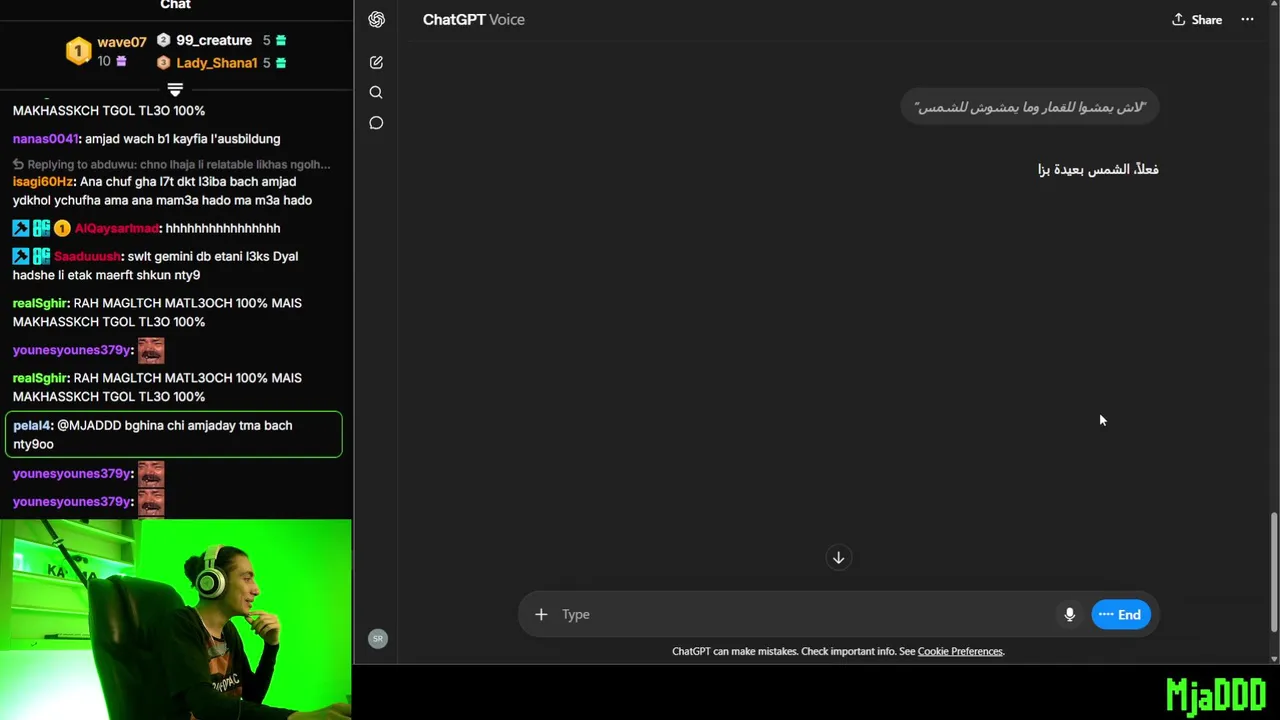Jump to latest message with down arrow

[x=839, y=558]
